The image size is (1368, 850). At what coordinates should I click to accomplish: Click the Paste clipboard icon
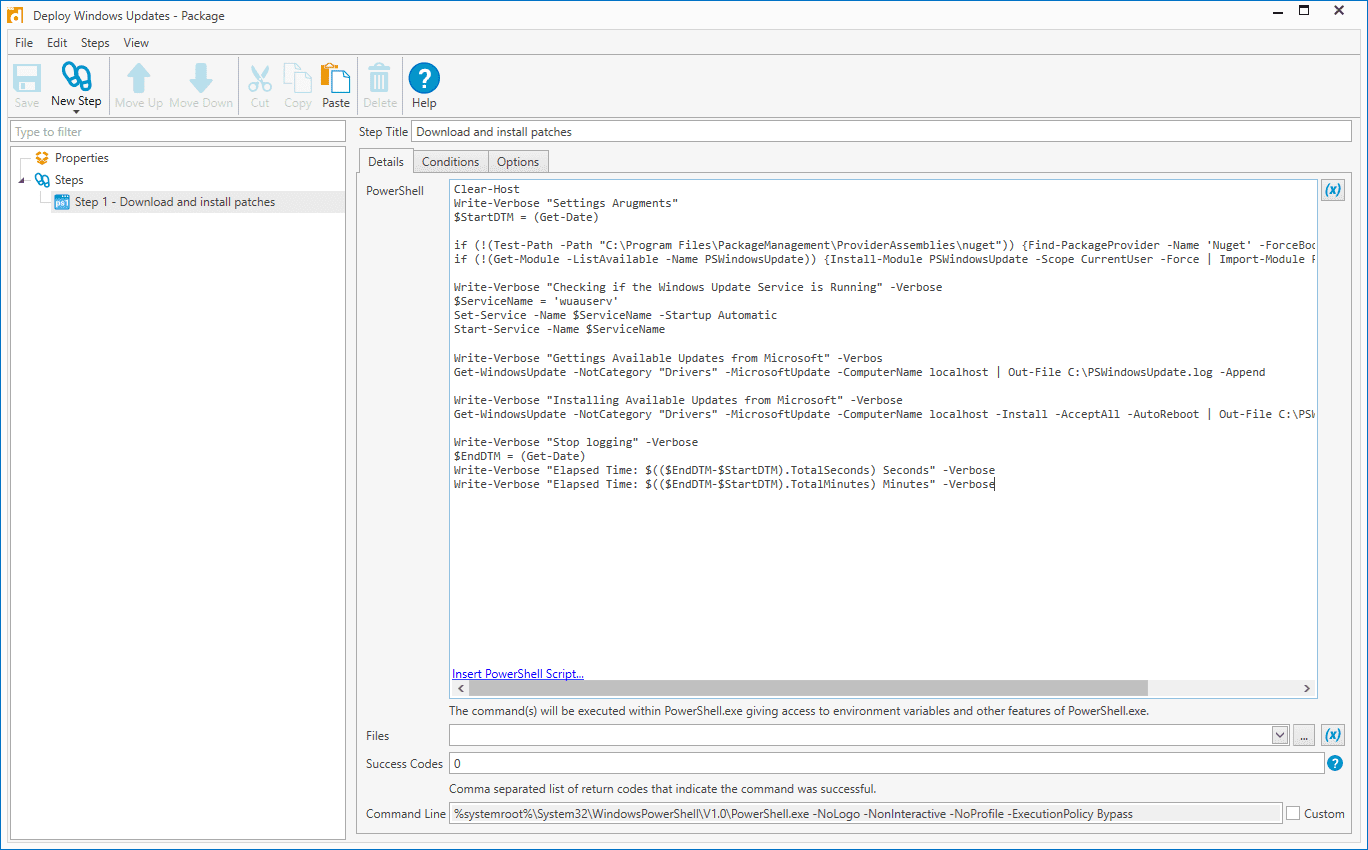(x=336, y=79)
